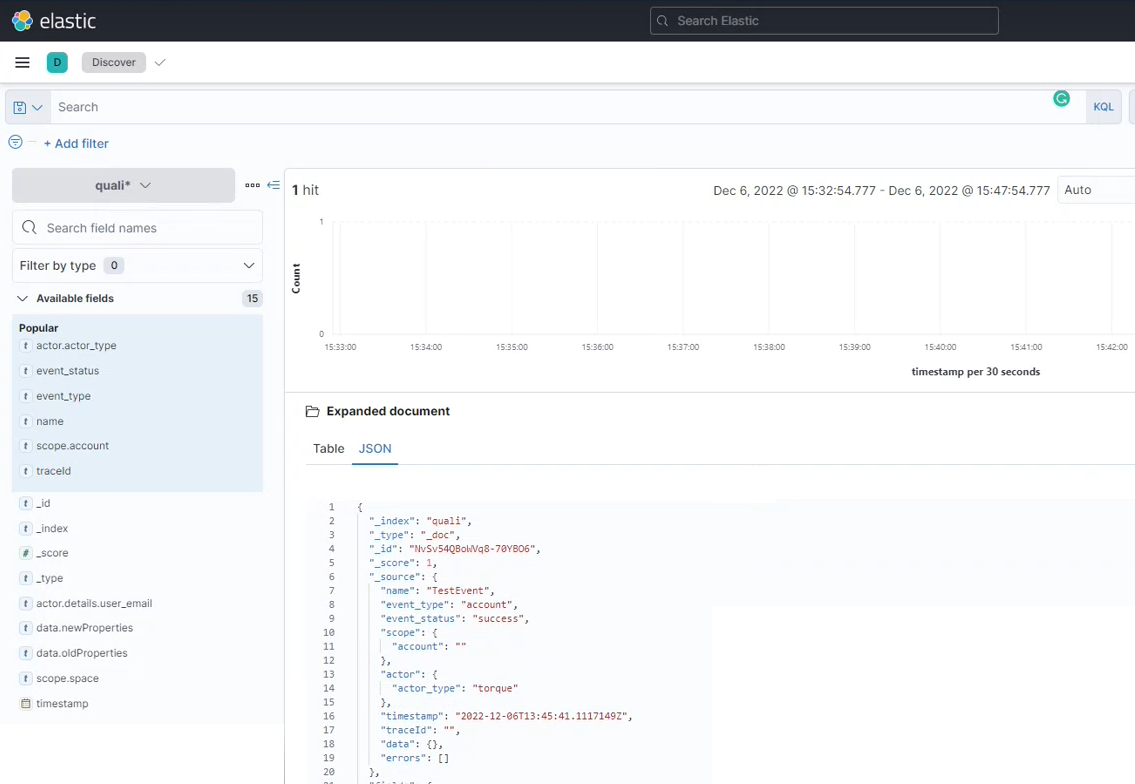Click the green D space avatar
The image size is (1135, 784).
pos(57,62)
